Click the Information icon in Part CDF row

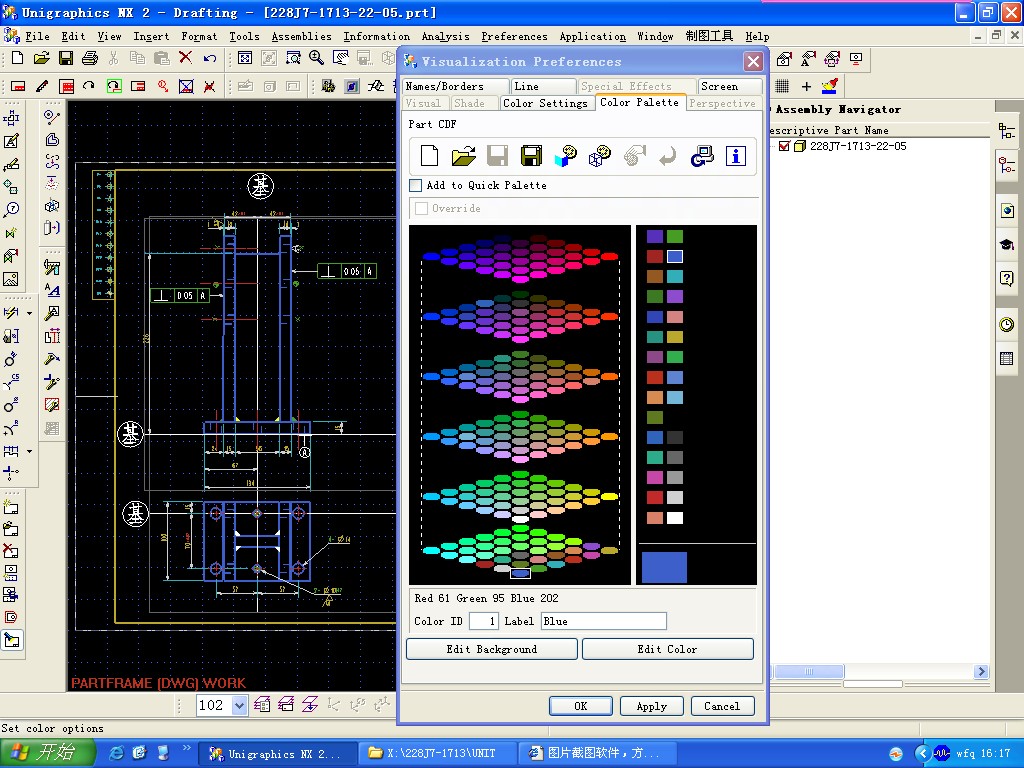pos(736,155)
